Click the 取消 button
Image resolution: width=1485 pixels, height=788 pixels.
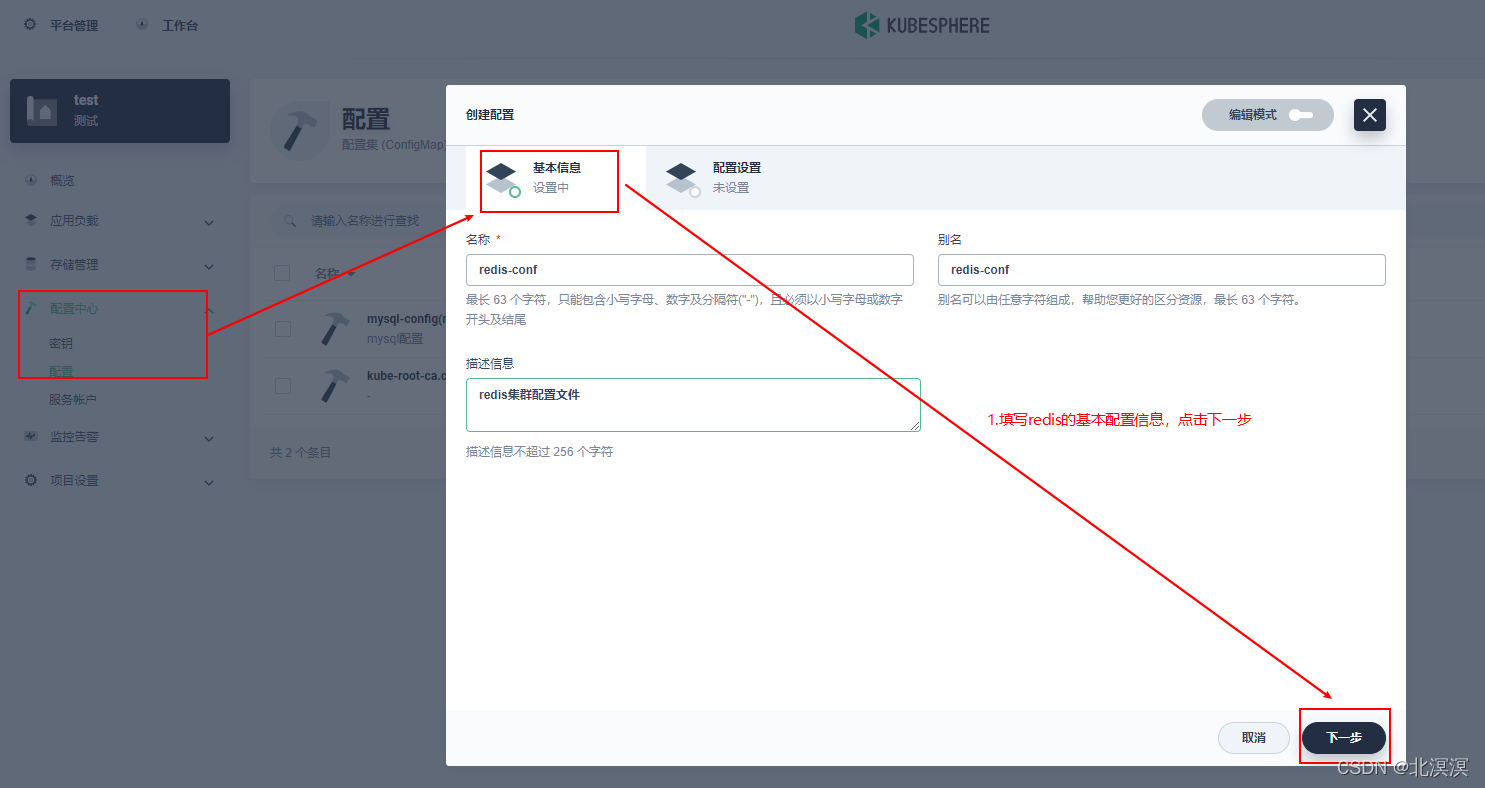pos(1254,738)
